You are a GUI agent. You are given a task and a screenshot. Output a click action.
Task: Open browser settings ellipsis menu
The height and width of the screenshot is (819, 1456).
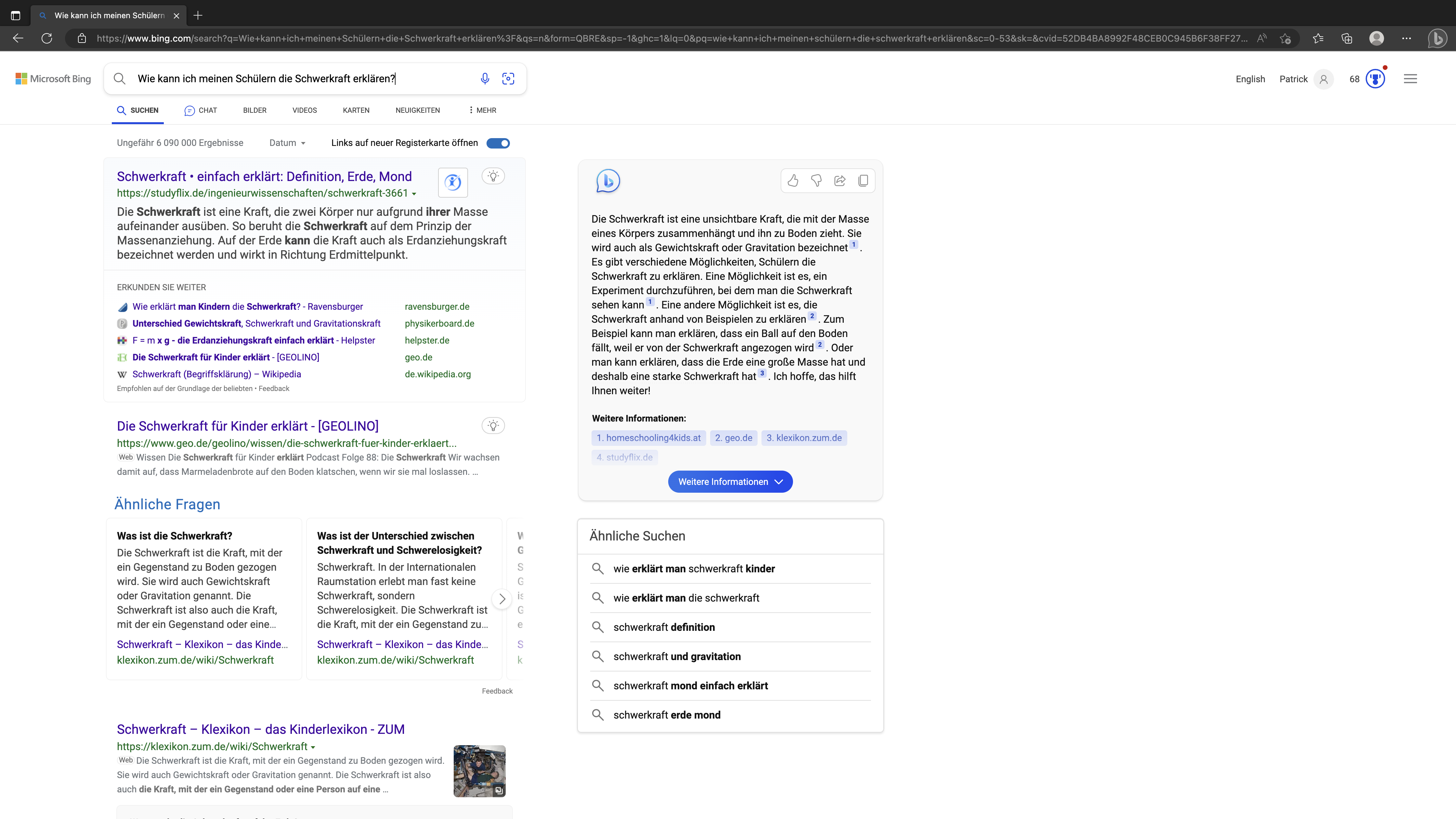1407,38
